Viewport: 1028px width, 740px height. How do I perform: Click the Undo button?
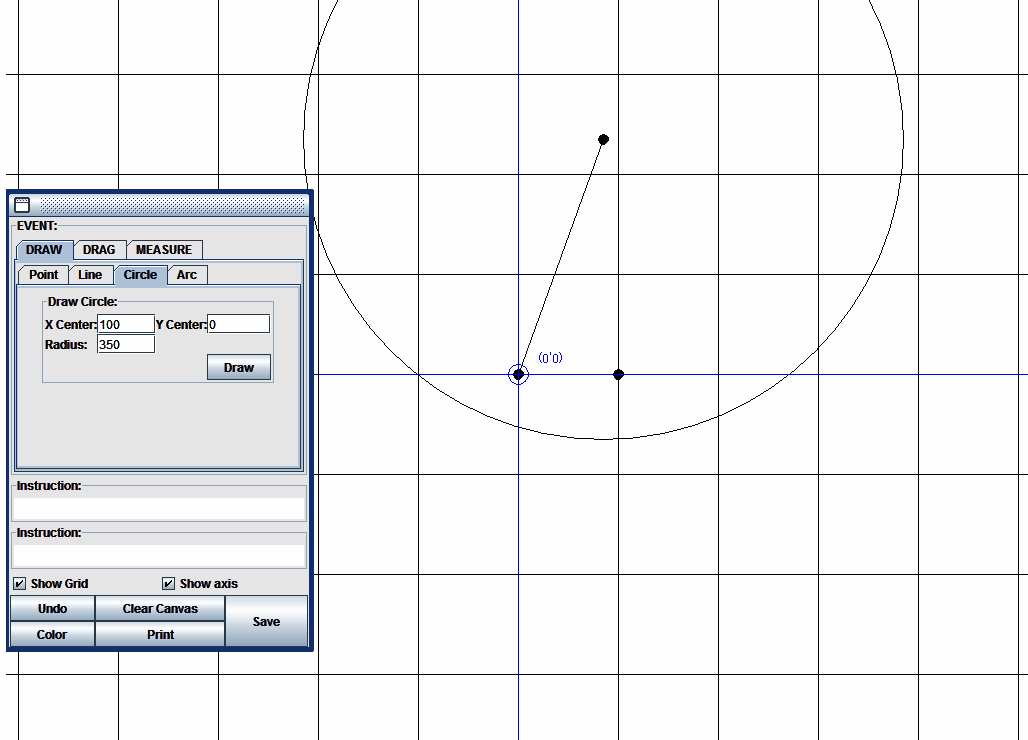[x=52, y=608]
